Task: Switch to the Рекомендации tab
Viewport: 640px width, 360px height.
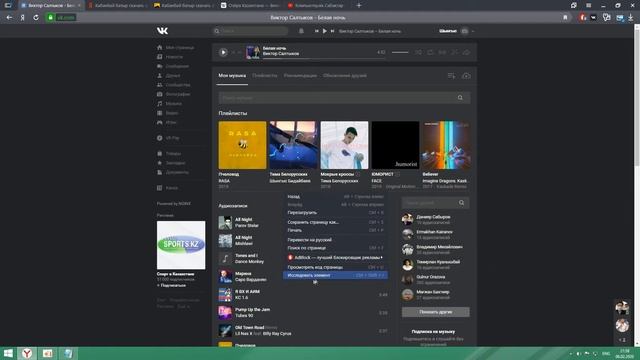Action: (x=300, y=76)
